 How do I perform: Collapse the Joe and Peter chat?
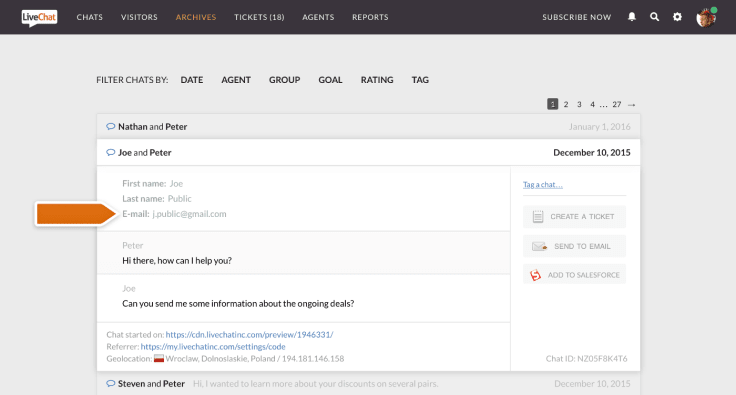[x=368, y=152]
